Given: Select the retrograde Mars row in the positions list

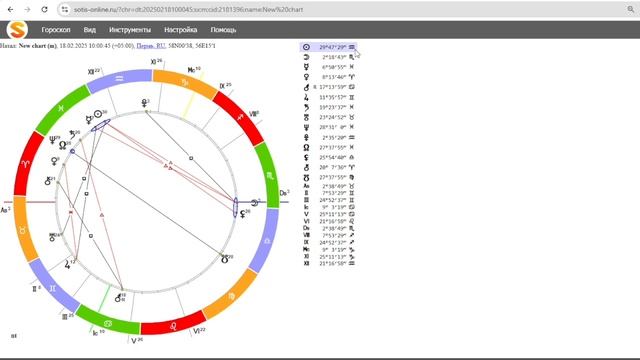Looking at the screenshot, I should pyautogui.click(x=329, y=87).
